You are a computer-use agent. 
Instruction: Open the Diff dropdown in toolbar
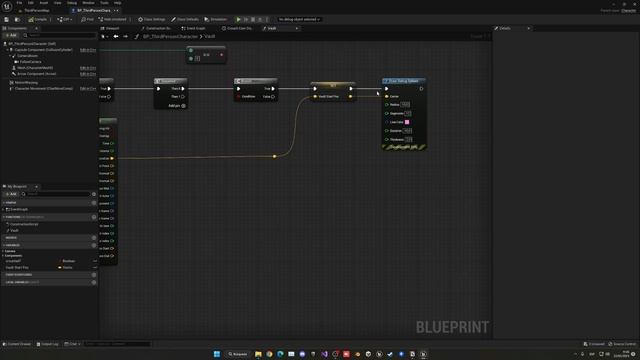click(x=64, y=19)
